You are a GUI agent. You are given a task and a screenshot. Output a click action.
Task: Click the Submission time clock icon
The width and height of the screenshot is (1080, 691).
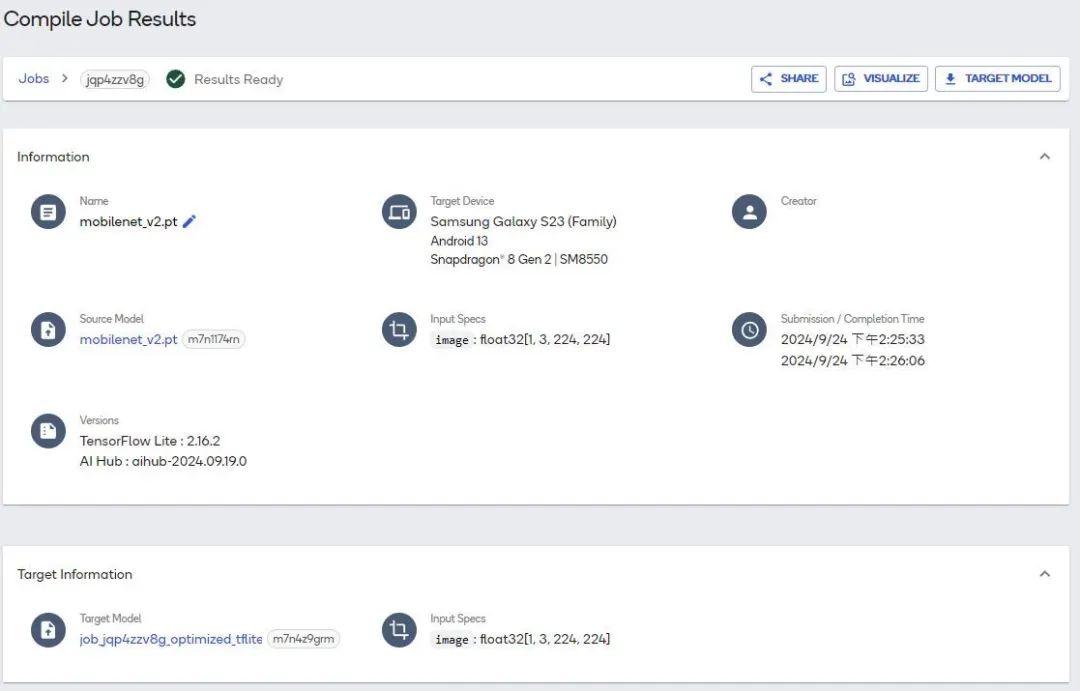(x=749, y=330)
